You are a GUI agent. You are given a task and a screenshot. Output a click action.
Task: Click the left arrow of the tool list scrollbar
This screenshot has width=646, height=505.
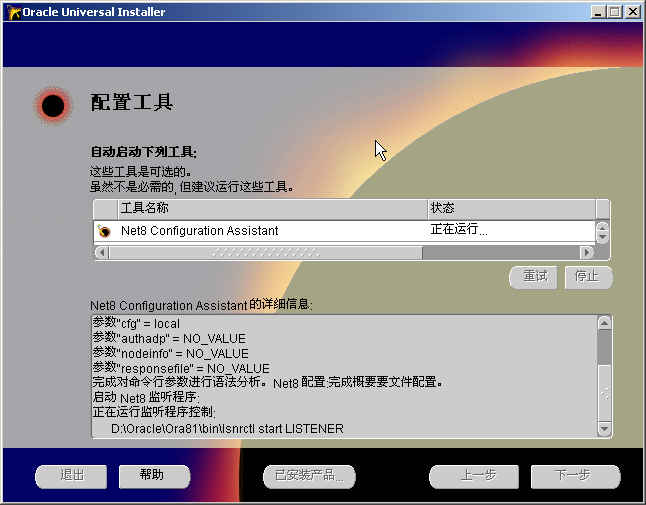[101, 252]
